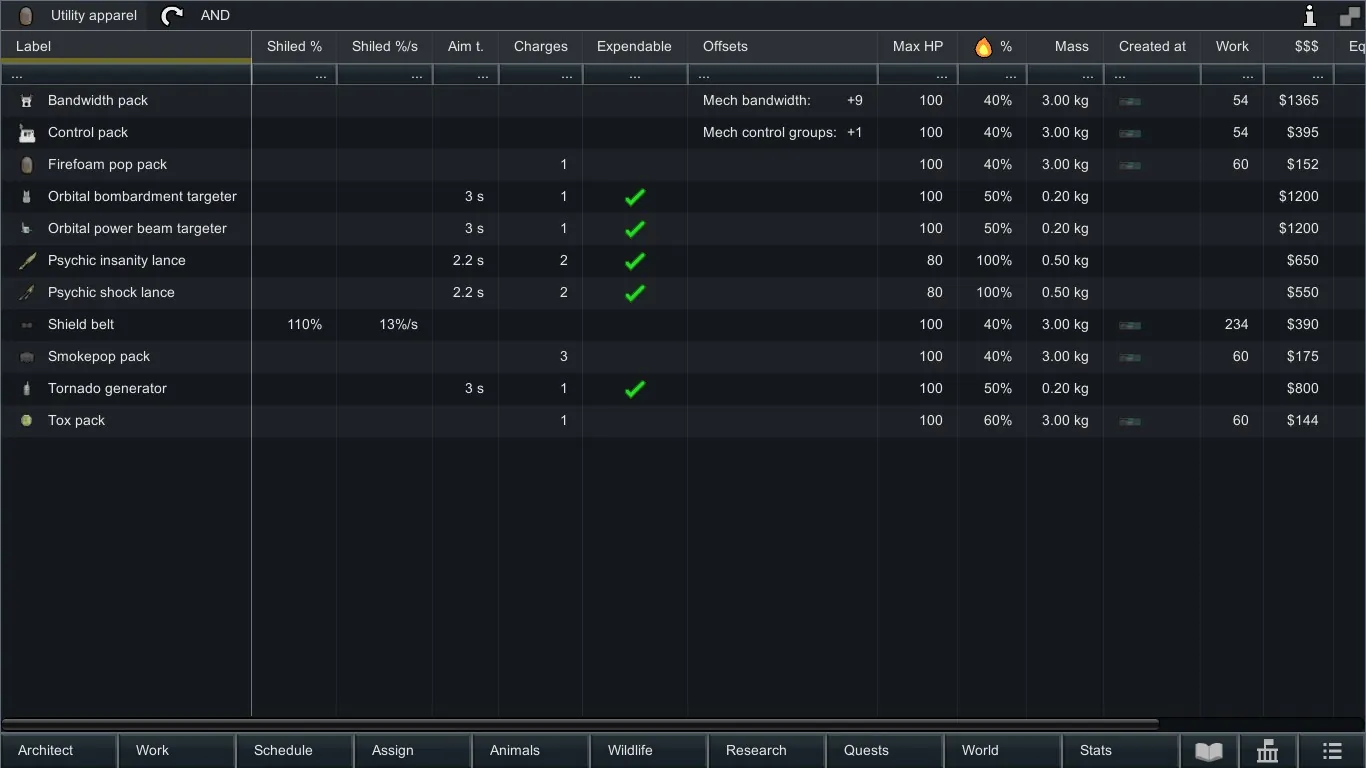Viewport: 1366px width, 768px height.
Task: Open the Created at column filter
Action: coord(1151,75)
